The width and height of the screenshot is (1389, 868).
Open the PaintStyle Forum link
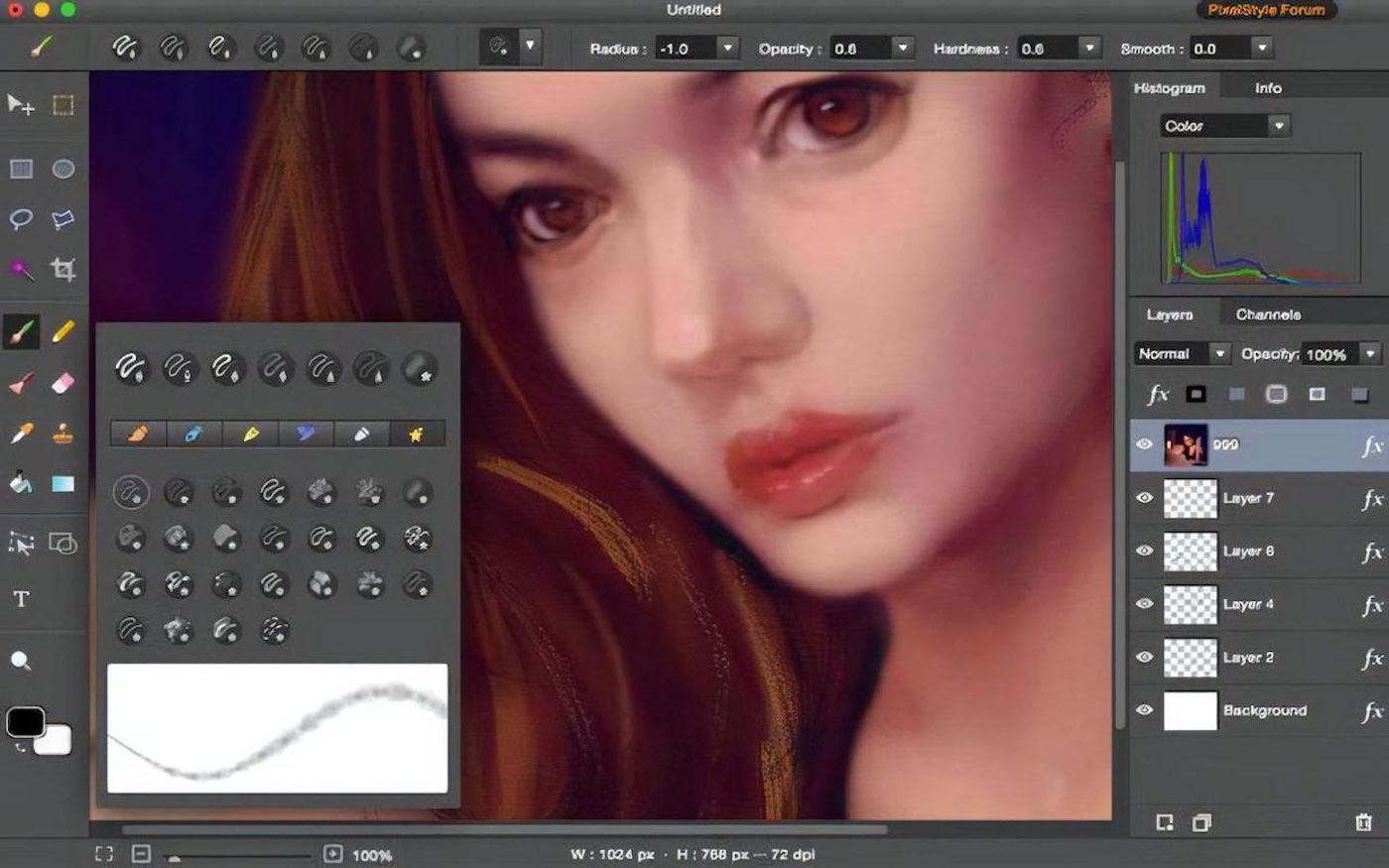coord(1265,10)
